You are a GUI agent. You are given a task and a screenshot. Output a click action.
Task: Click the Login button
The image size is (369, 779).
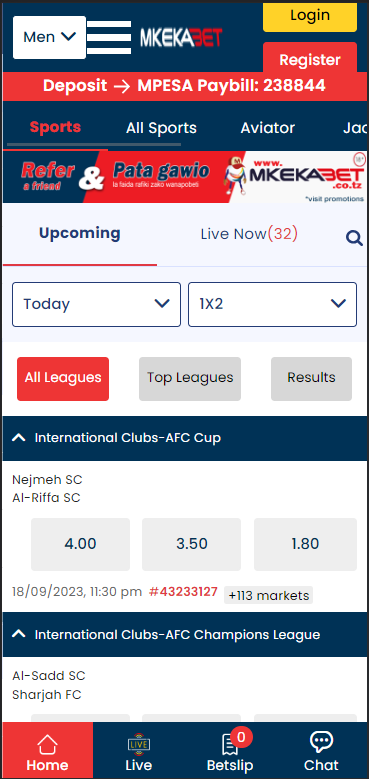pos(310,16)
